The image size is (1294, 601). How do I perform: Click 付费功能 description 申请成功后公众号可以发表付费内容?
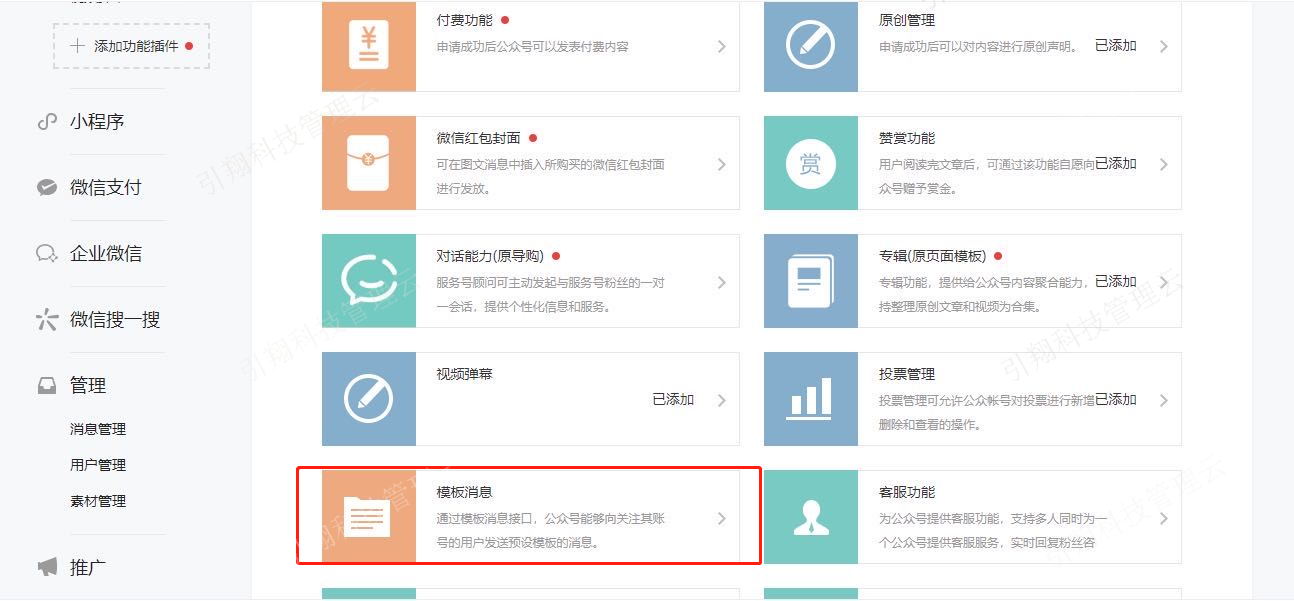pos(532,47)
